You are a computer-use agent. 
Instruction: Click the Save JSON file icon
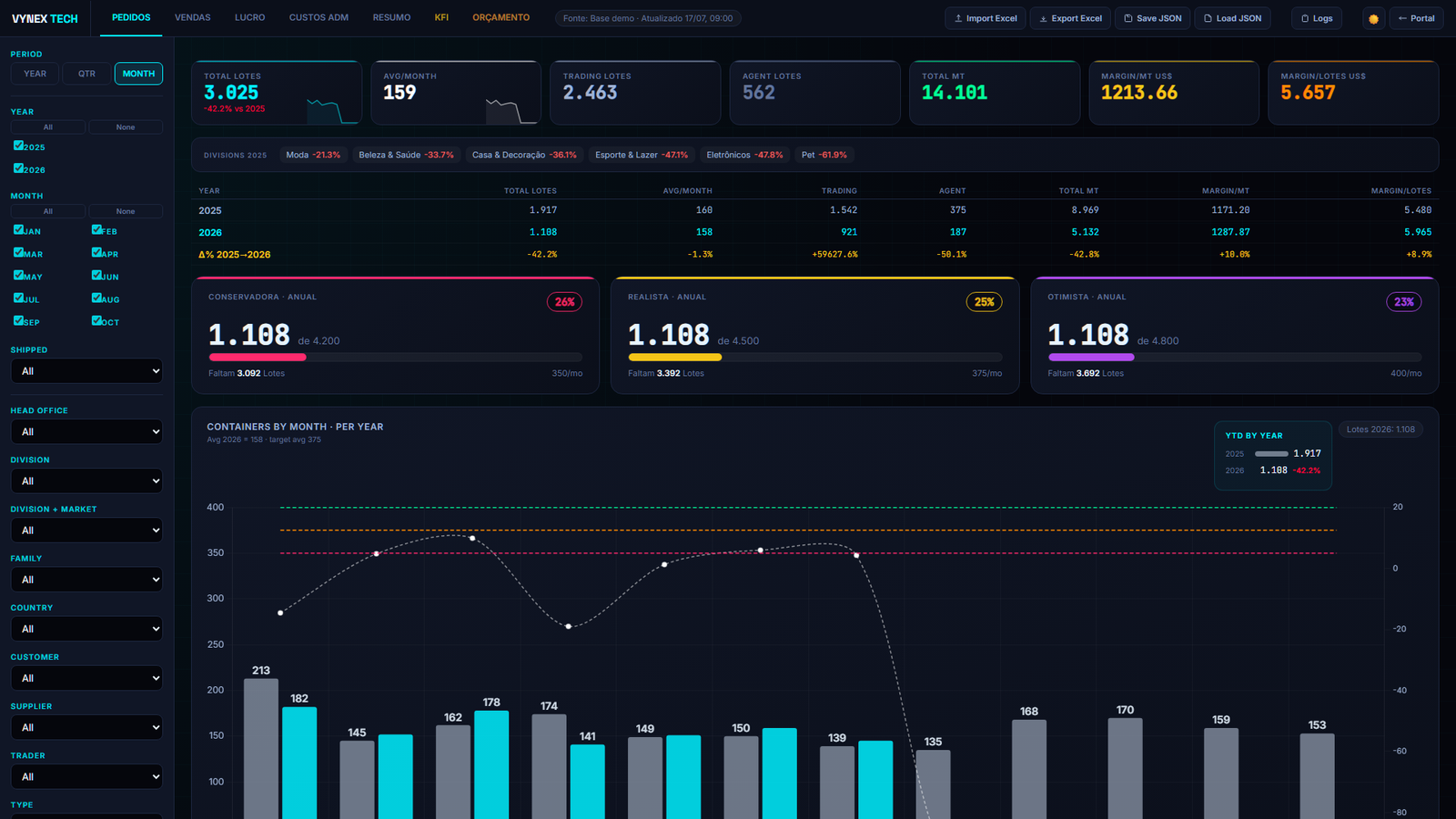point(1128,18)
